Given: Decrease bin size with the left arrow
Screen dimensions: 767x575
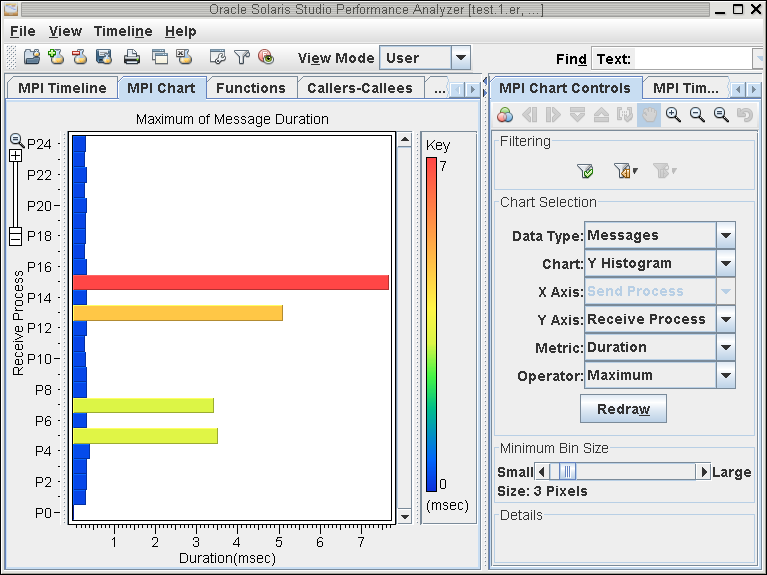Looking at the screenshot, I should click(541, 472).
